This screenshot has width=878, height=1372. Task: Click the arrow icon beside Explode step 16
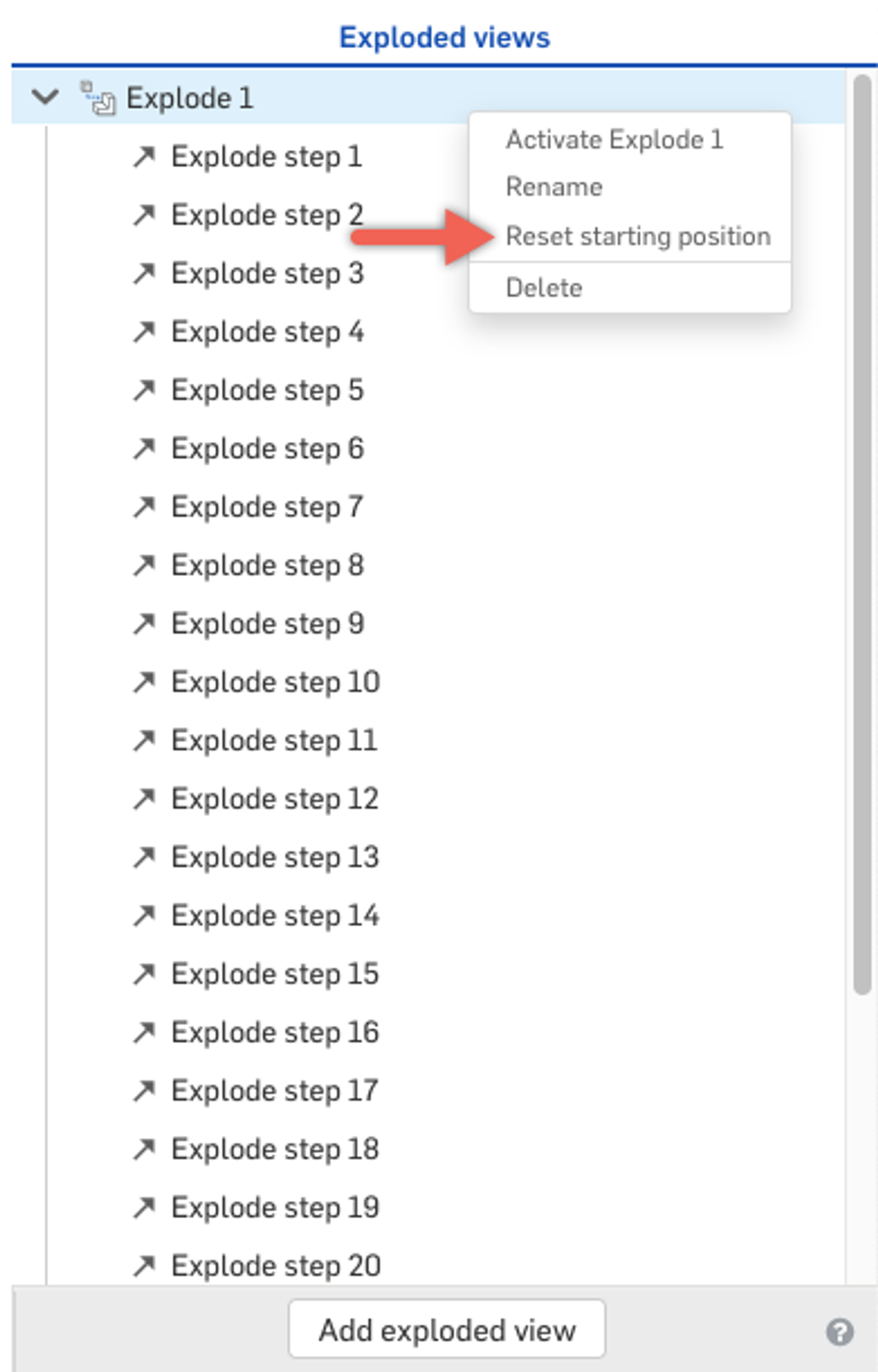pos(144,1032)
